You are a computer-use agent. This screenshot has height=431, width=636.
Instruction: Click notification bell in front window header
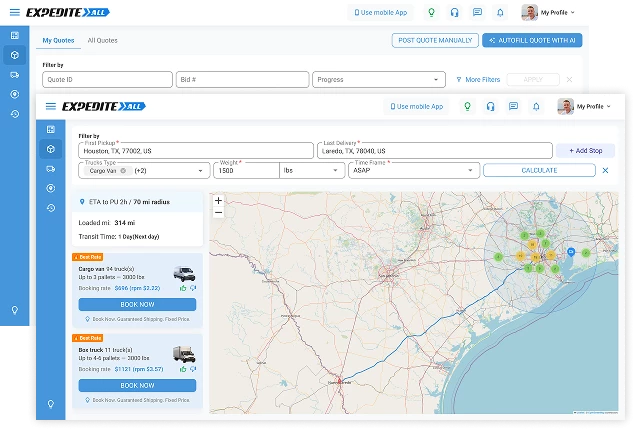[537, 106]
